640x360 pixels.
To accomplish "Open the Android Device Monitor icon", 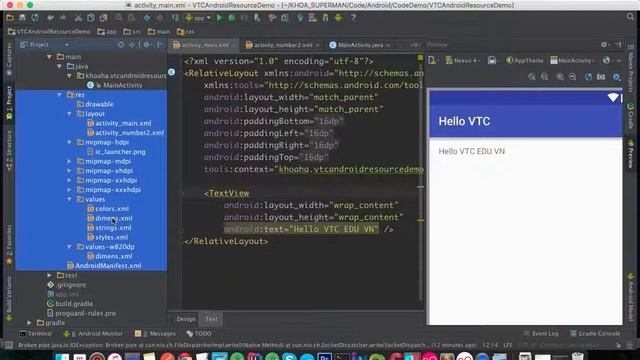I will pos(338,18).
